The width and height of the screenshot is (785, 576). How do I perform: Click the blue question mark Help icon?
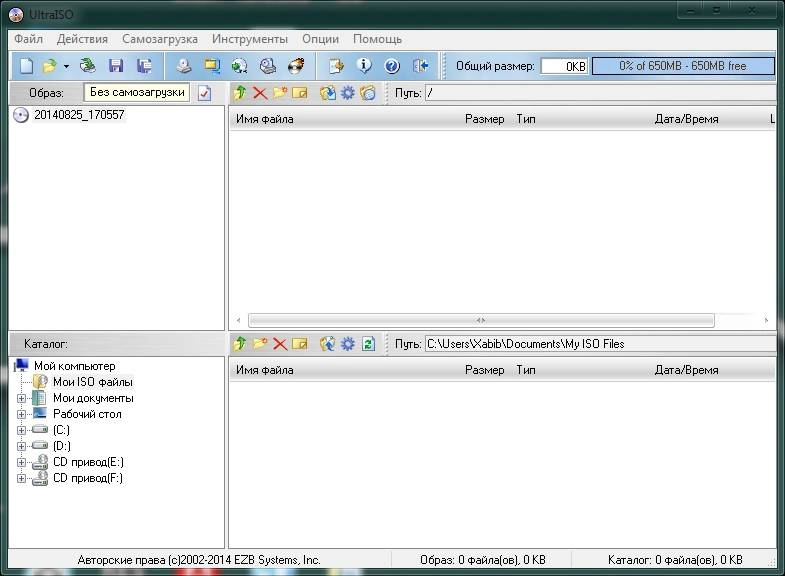tap(392, 66)
